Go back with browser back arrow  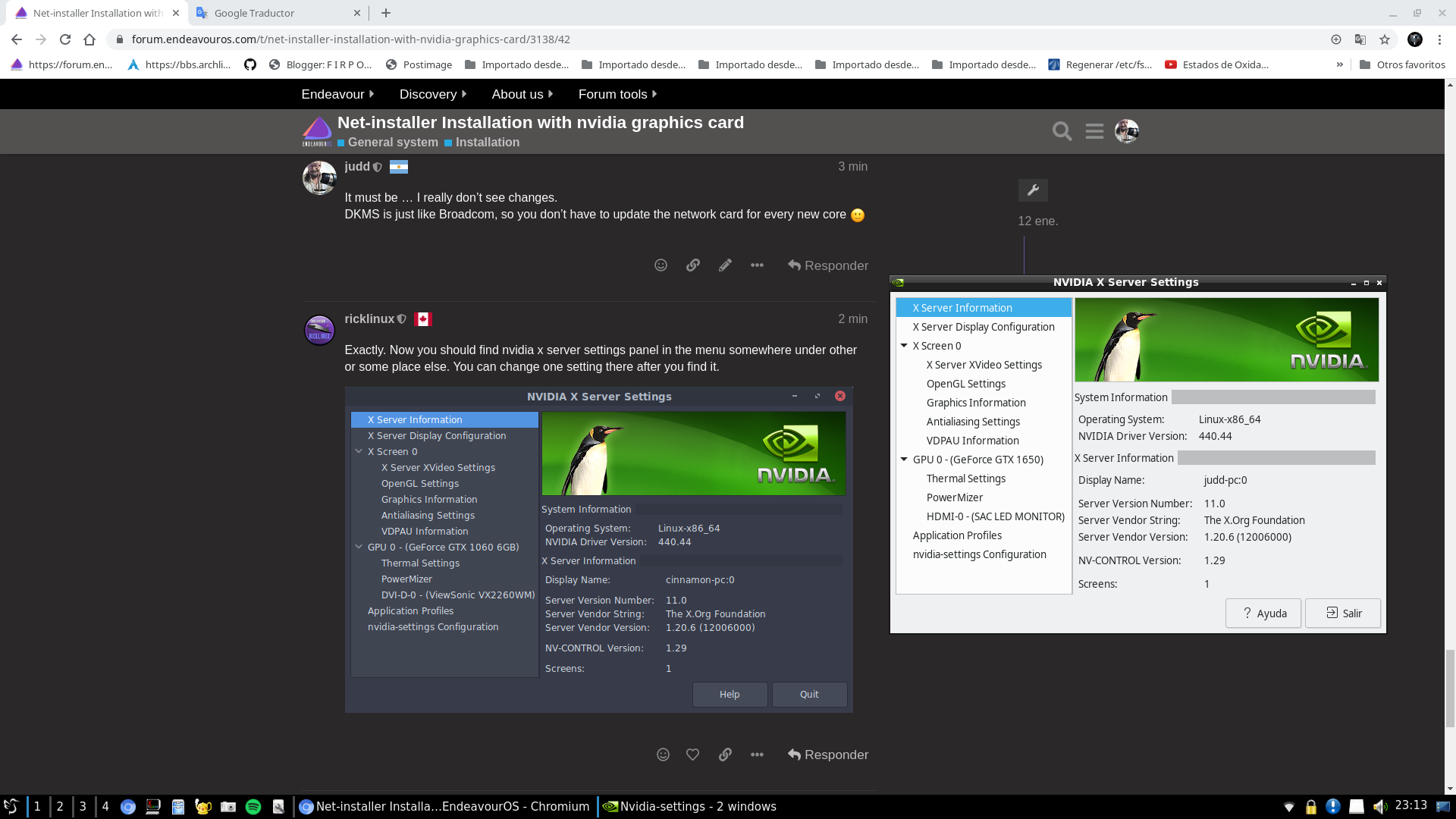17,39
